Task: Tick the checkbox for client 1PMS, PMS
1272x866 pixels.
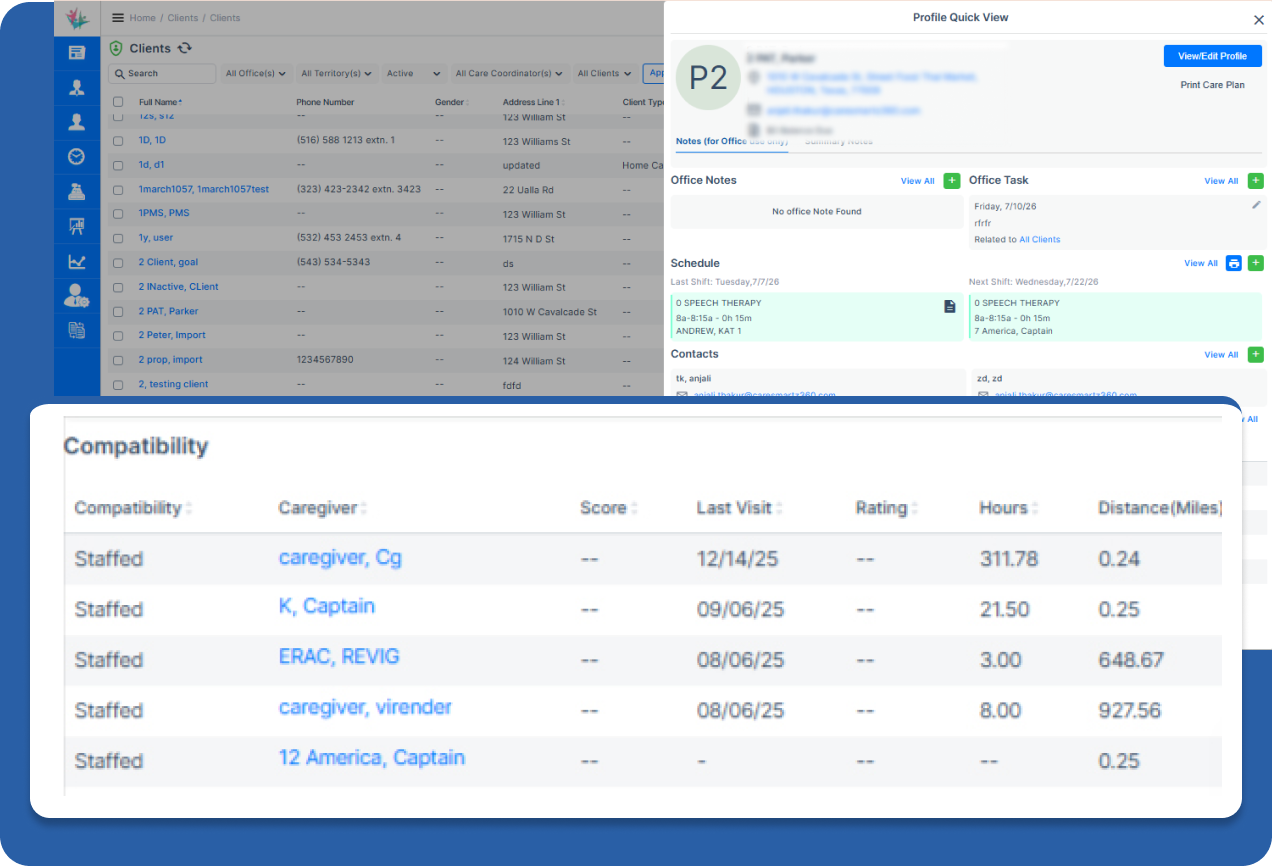Action: pyautogui.click(x=118, y=214)
